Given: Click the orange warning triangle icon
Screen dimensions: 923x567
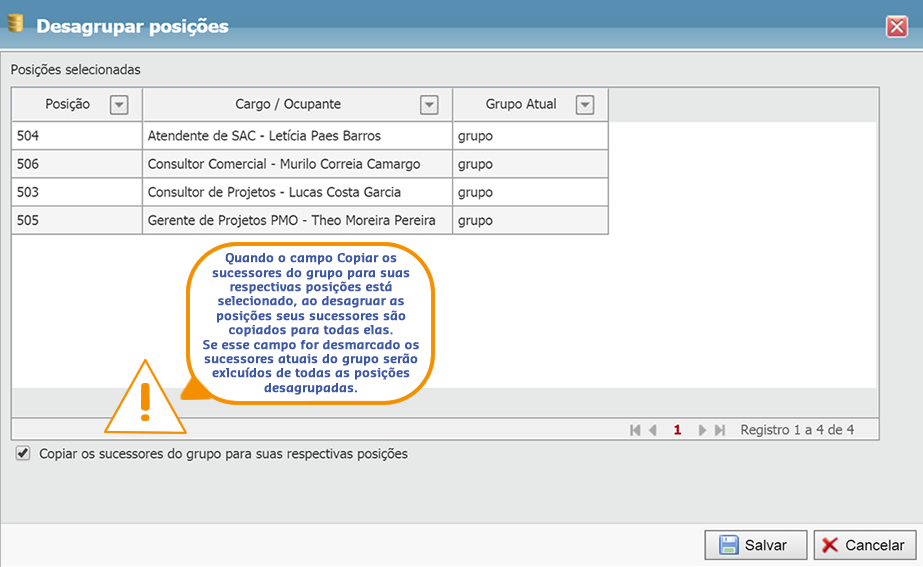Looking at the screenshot, I should (145, 398).
